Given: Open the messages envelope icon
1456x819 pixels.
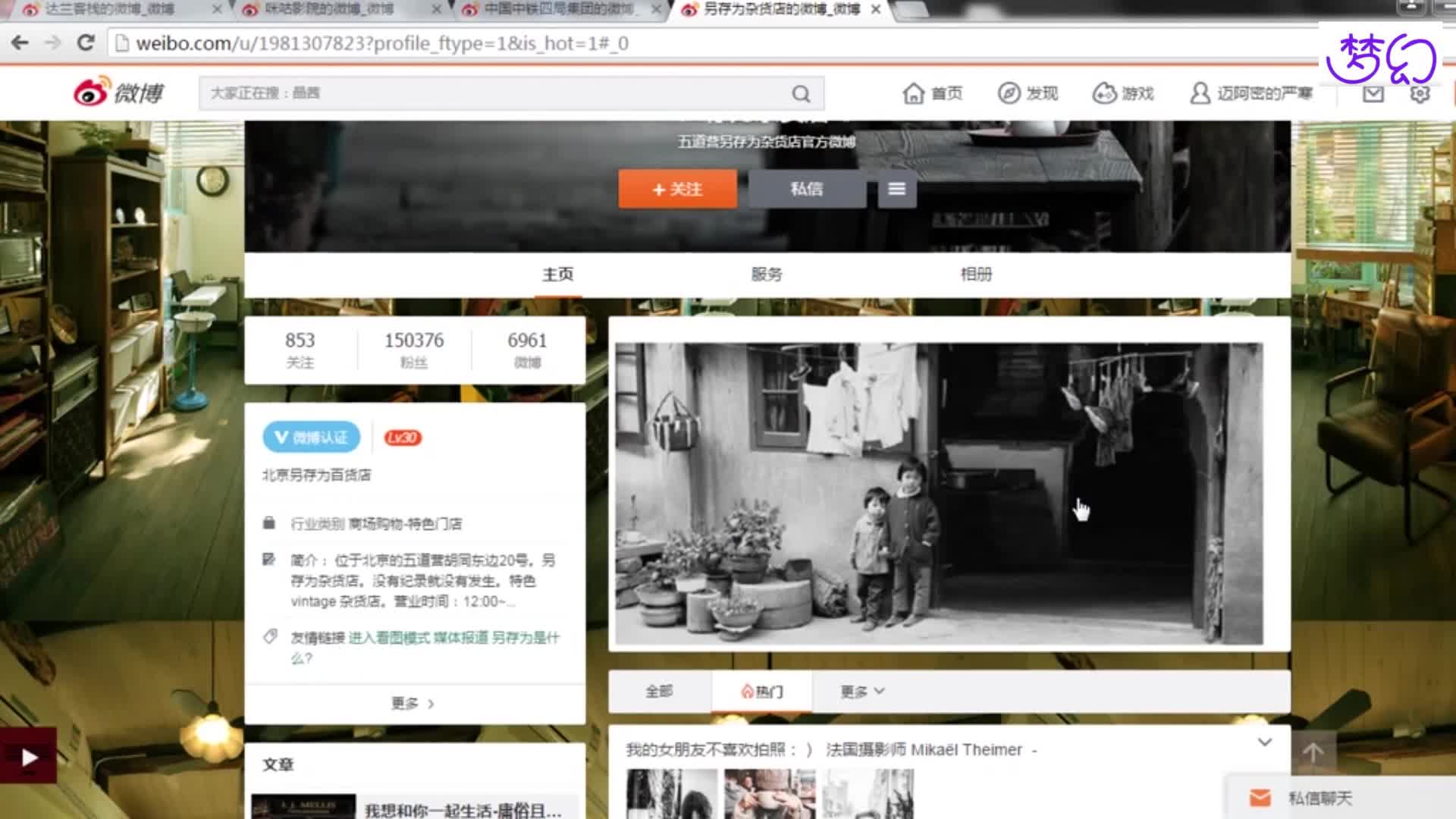Looking at the screenshot, I should [1373, 94].
